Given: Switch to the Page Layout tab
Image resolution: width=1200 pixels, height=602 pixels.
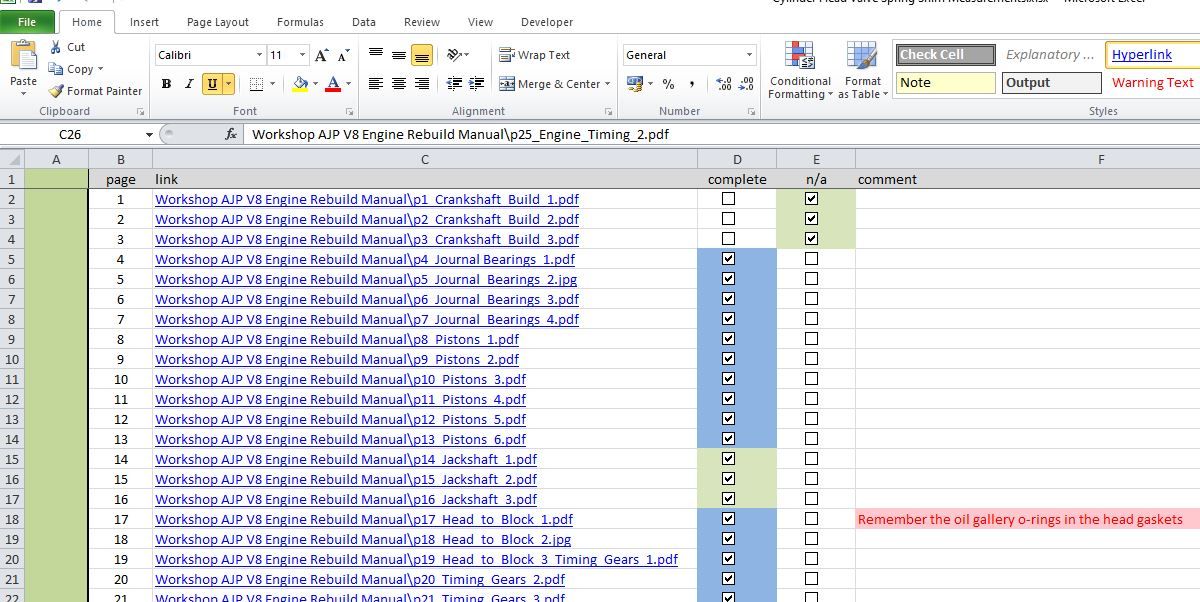Looking at the screenshot, I should [x=218, y=22].
